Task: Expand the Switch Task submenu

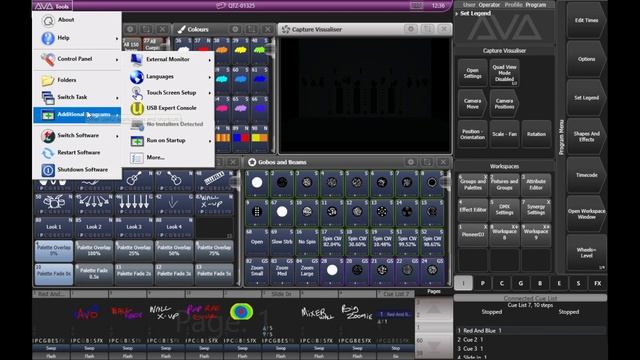Action: pos(77,97)
